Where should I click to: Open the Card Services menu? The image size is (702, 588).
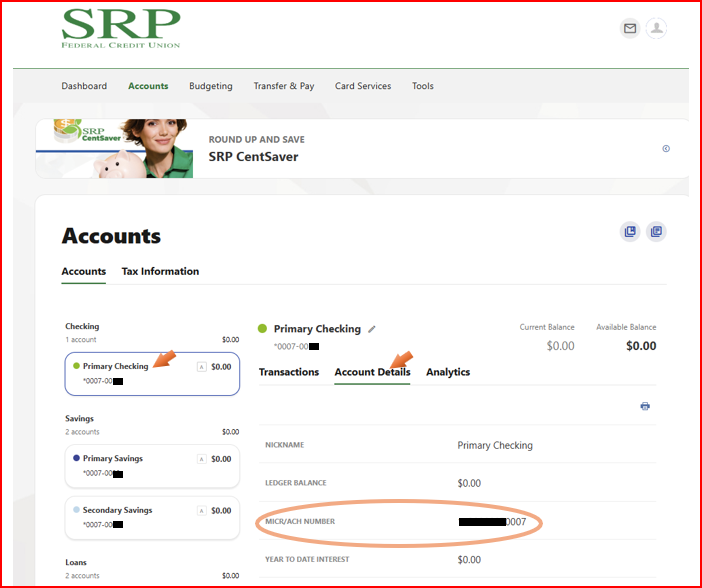click(363, 86)
